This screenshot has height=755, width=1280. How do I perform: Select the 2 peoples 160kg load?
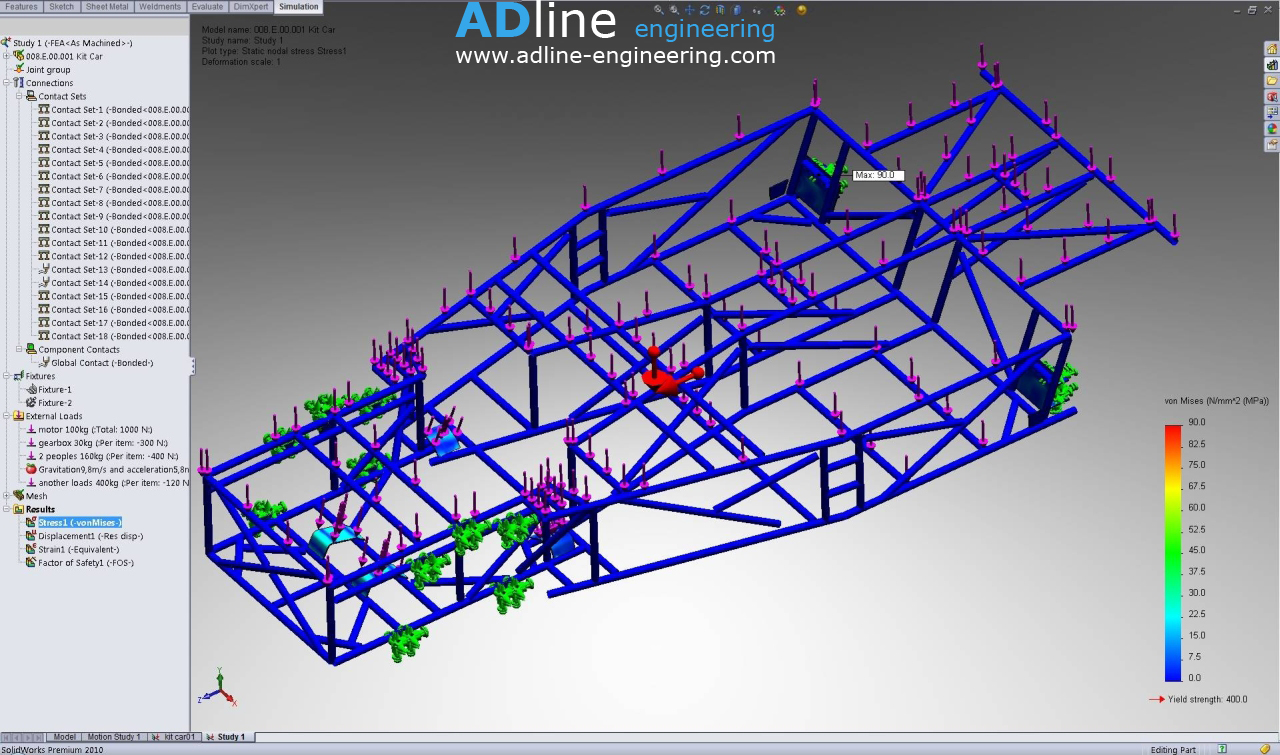coord(108,456)
